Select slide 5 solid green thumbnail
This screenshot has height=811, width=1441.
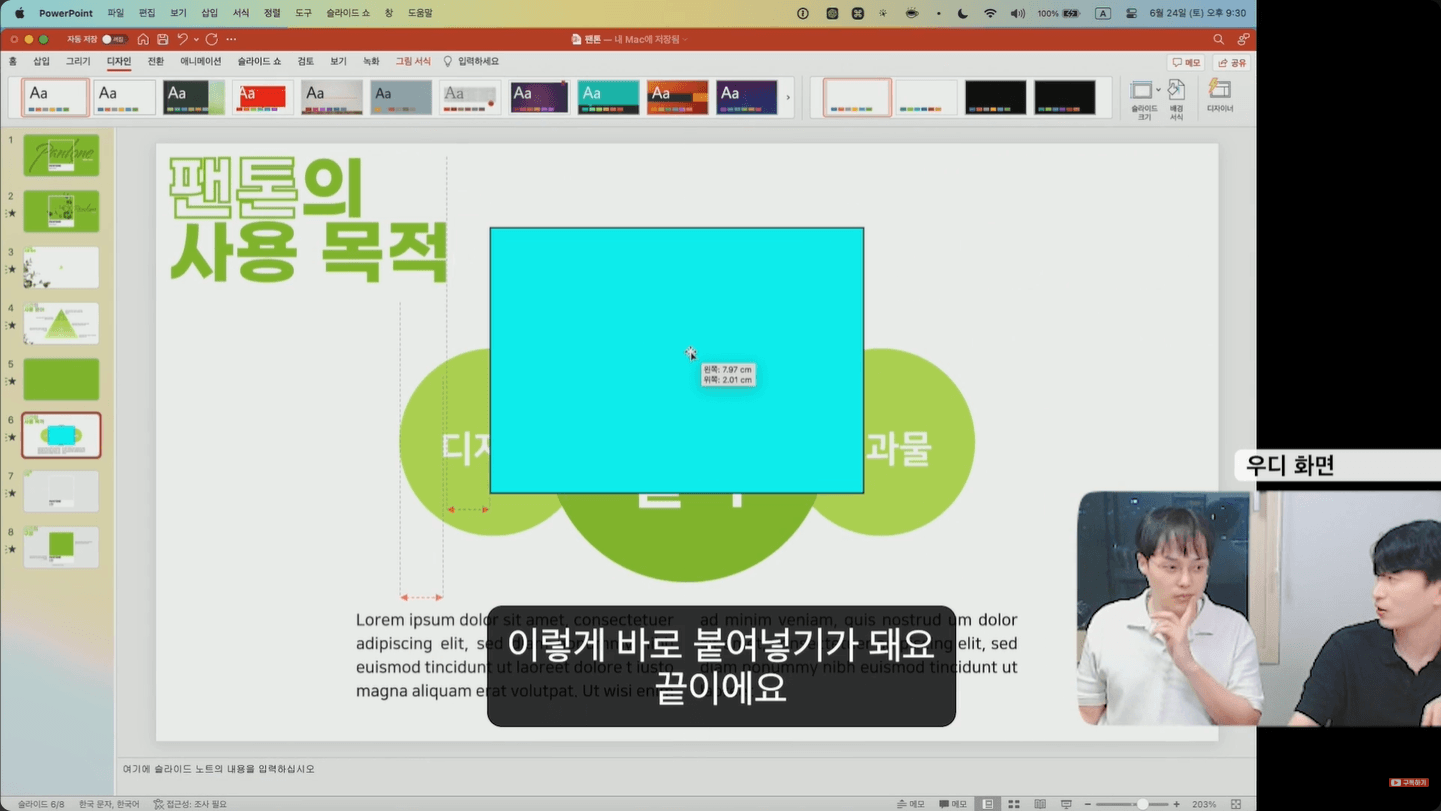point(61,379)
